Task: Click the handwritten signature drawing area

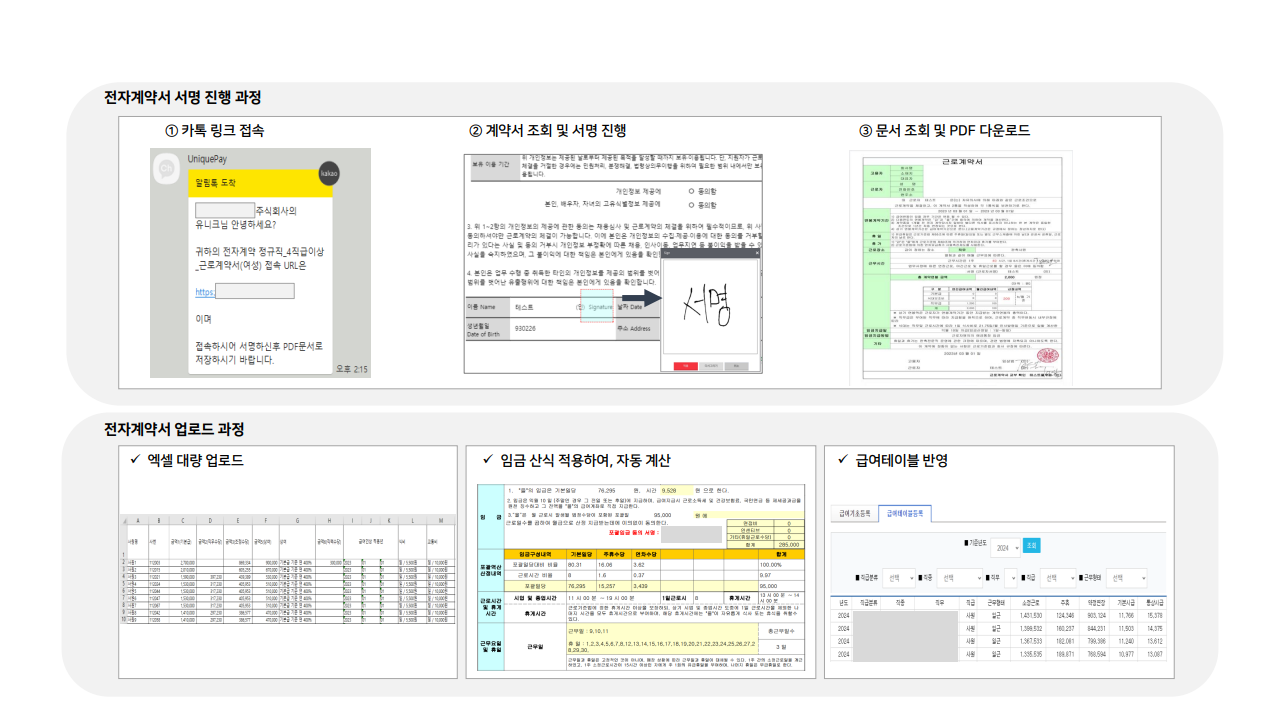Action: [709, 307]
